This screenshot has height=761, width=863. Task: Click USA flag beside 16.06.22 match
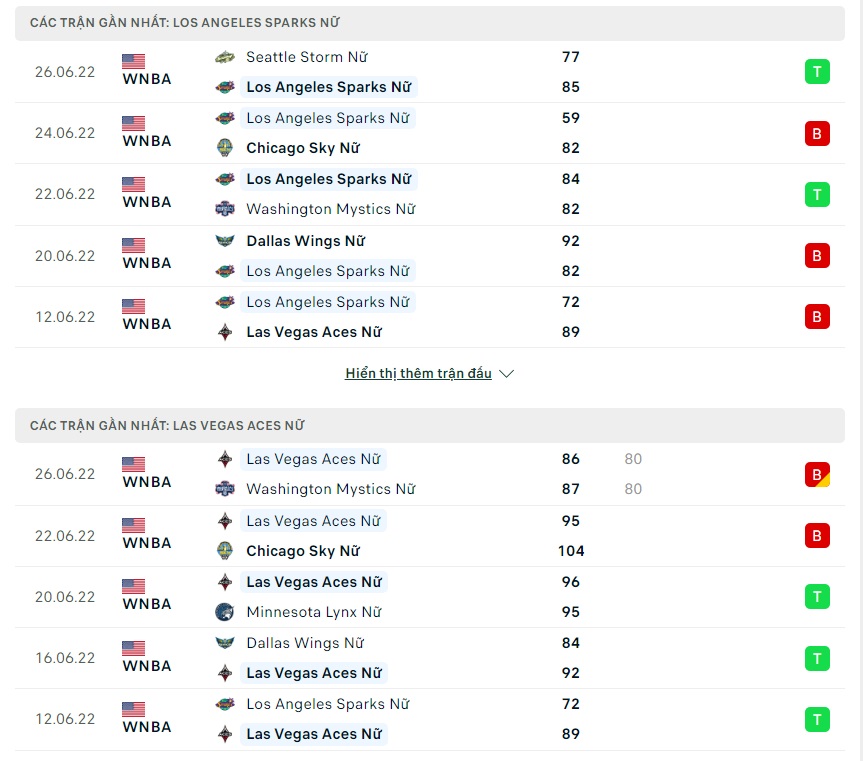(133, 648)
